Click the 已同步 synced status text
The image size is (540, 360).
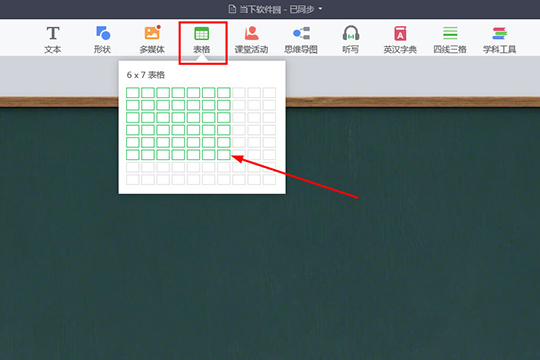[302, 9]
